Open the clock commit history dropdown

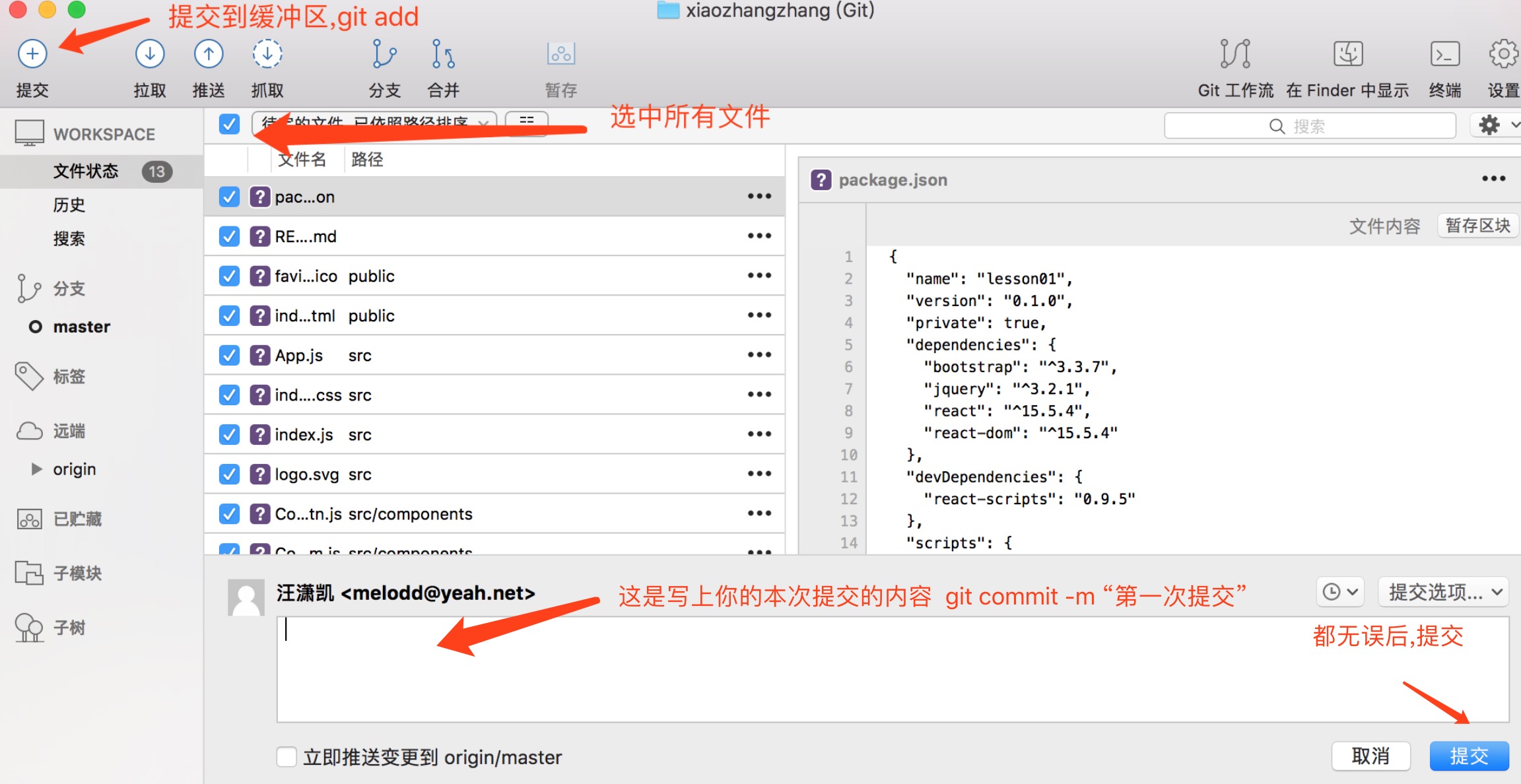pyautogui.click(x=1340, y=592)
